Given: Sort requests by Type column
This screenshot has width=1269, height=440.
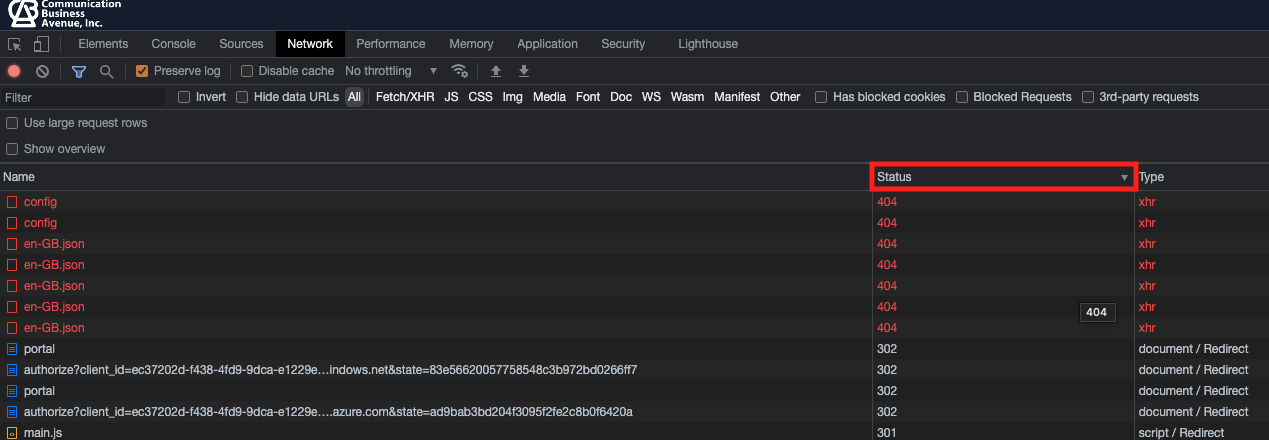Looking at the screenshot, I should (x=1202, y=177).
